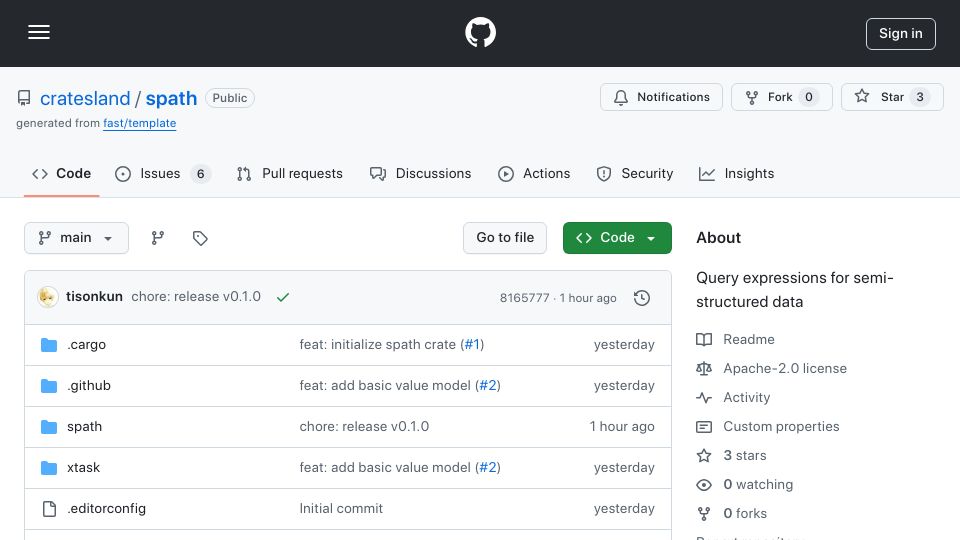This screenshot has height=540, width=960.
Task: Switch to the Code tab
Action: pyautogui.click(x=61, y=174)
